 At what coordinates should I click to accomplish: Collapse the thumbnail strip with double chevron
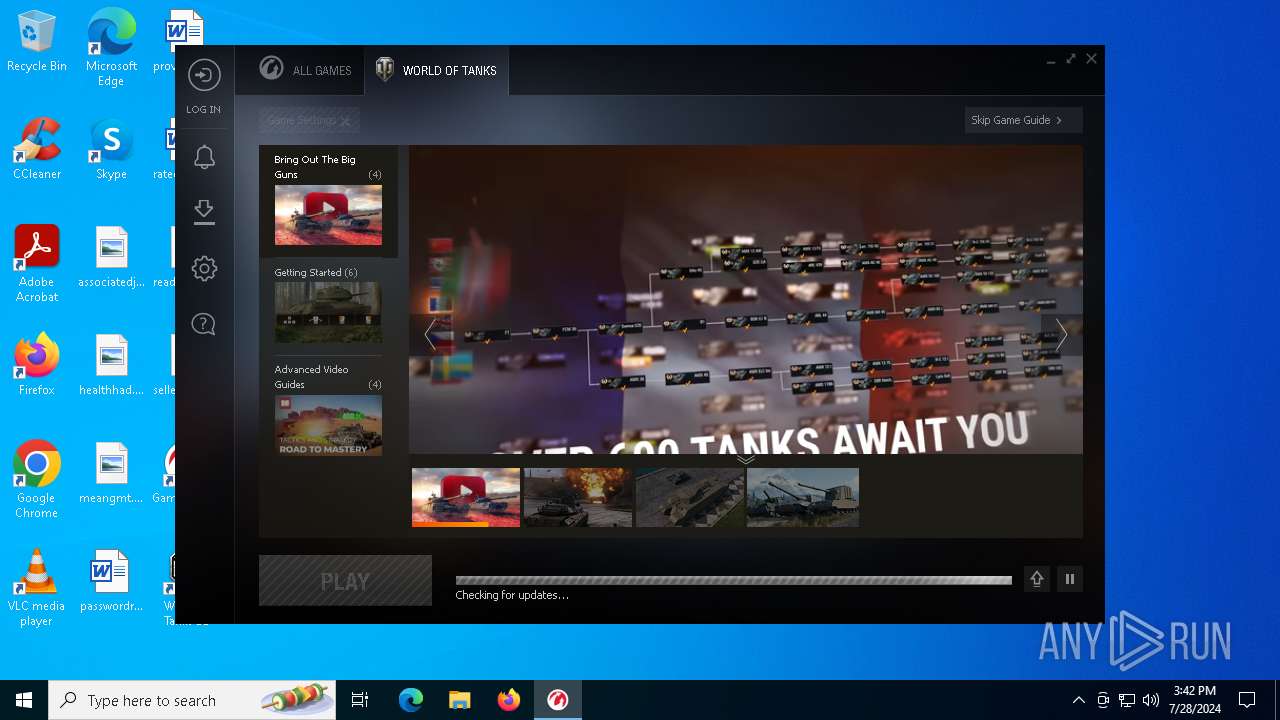tap(746, 460)
